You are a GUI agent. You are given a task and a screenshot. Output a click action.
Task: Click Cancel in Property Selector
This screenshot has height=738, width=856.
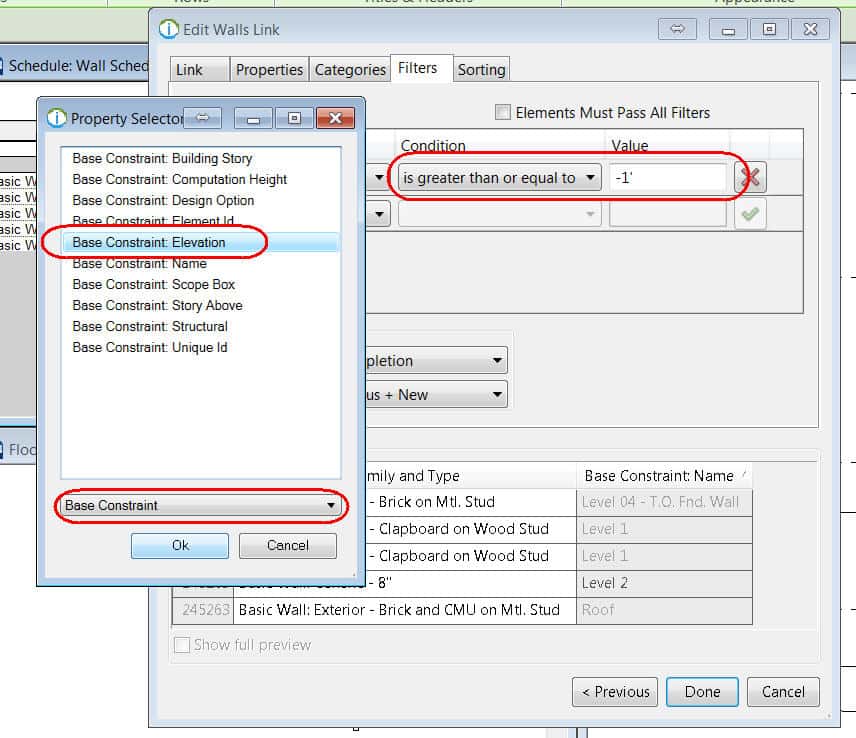pos(288,545)
